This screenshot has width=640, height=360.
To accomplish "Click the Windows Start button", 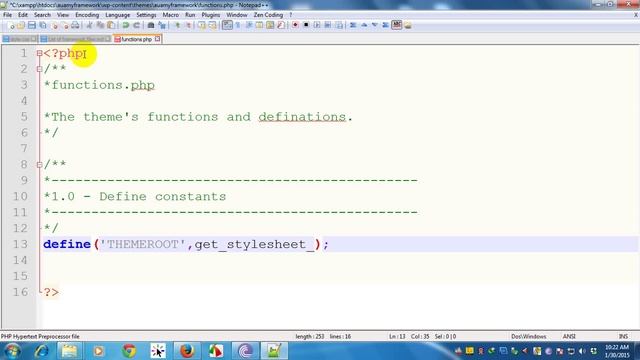I will coord(12,351).
